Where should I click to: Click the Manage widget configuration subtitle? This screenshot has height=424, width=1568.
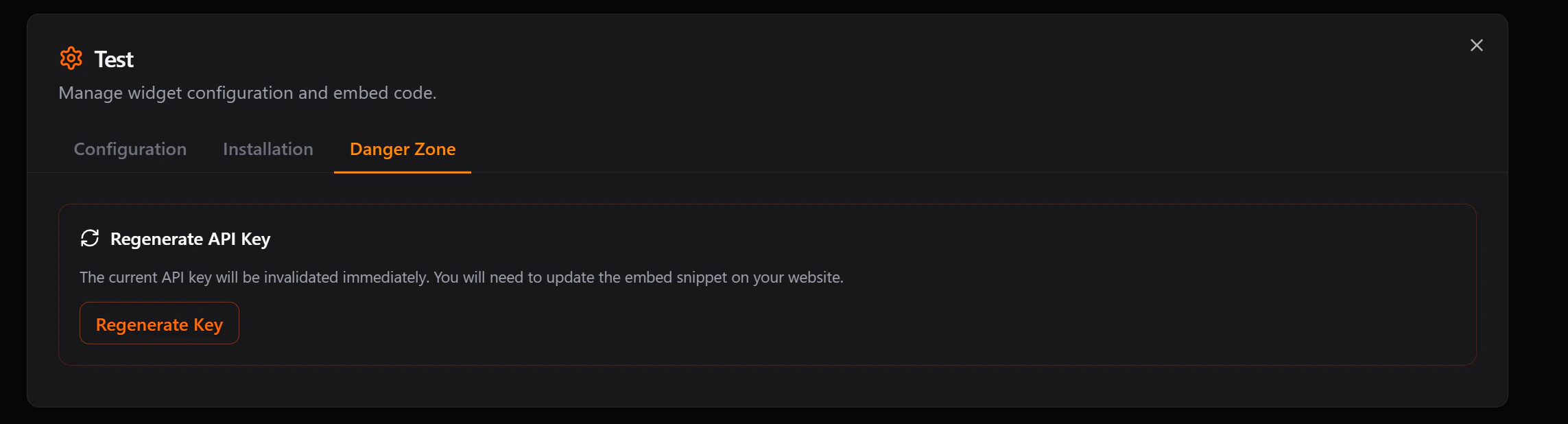[248, 93]
